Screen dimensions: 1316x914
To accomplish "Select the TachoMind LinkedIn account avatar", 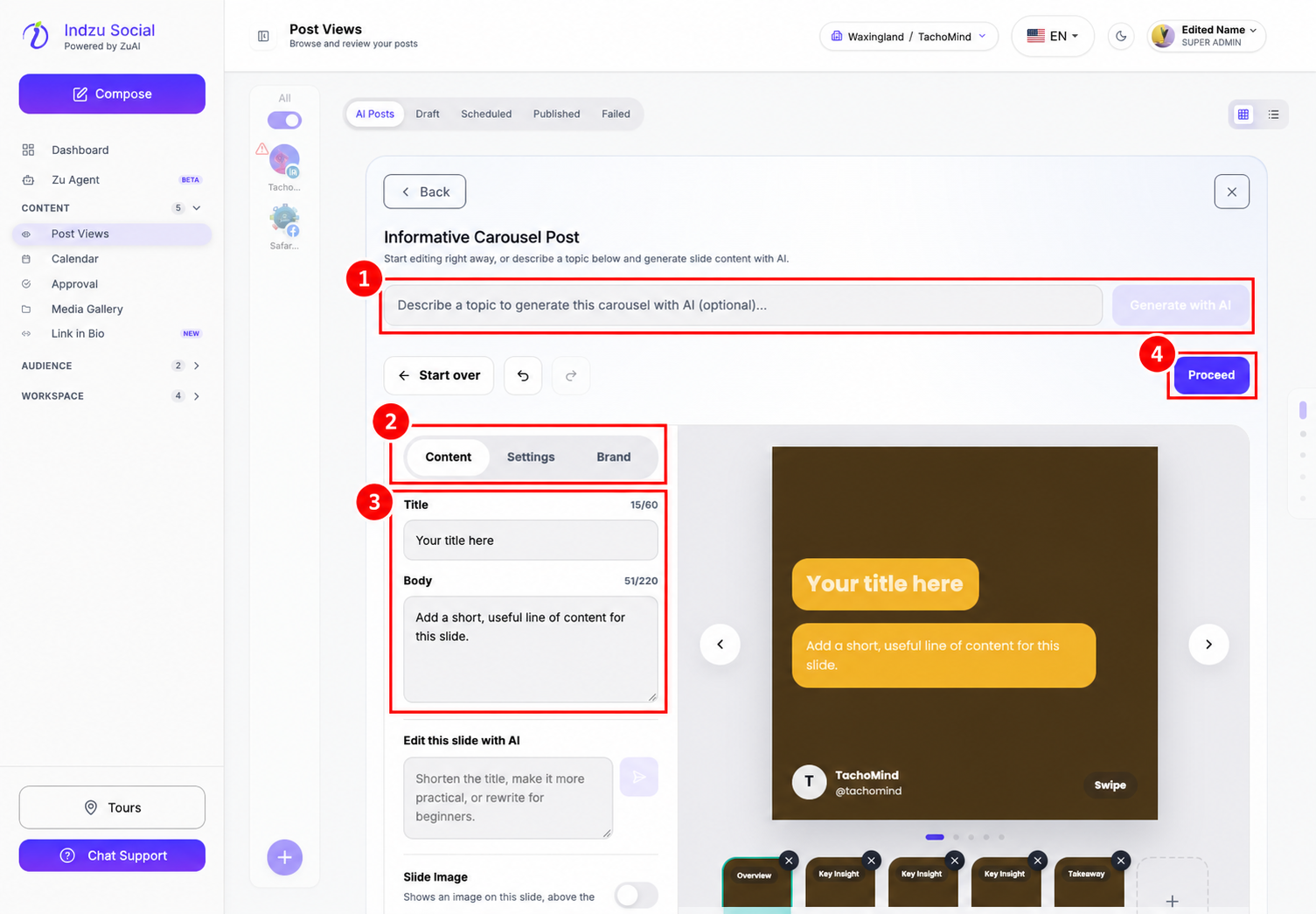I will click(x=285, y=160).
